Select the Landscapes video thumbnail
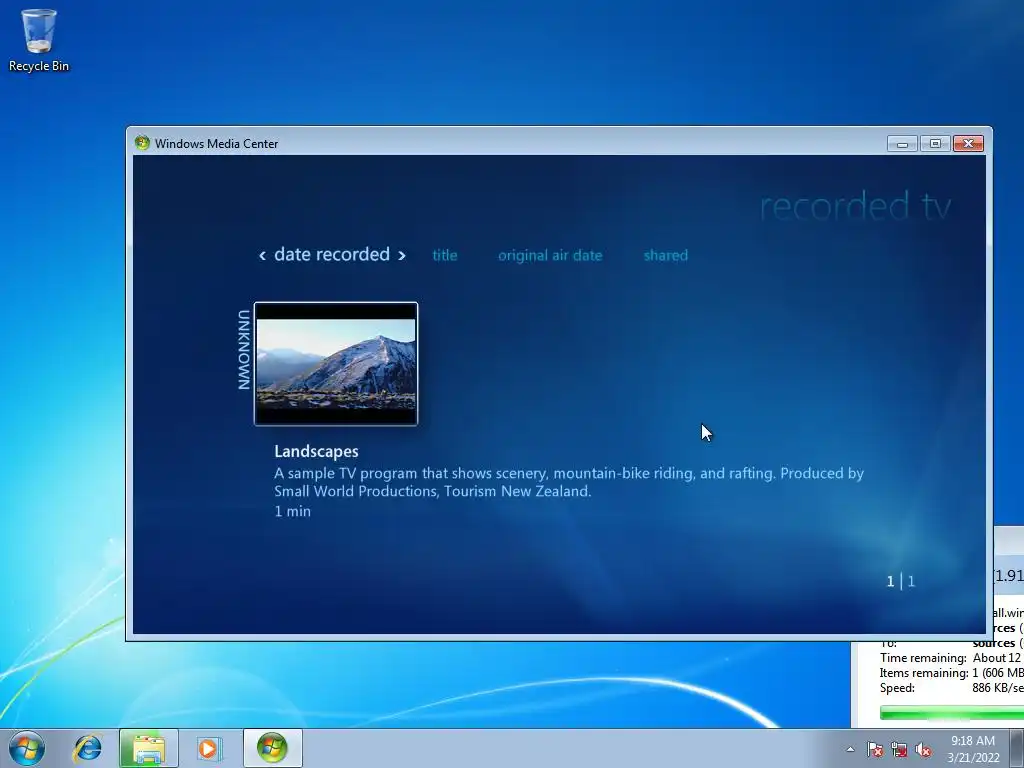 point(336,364)
